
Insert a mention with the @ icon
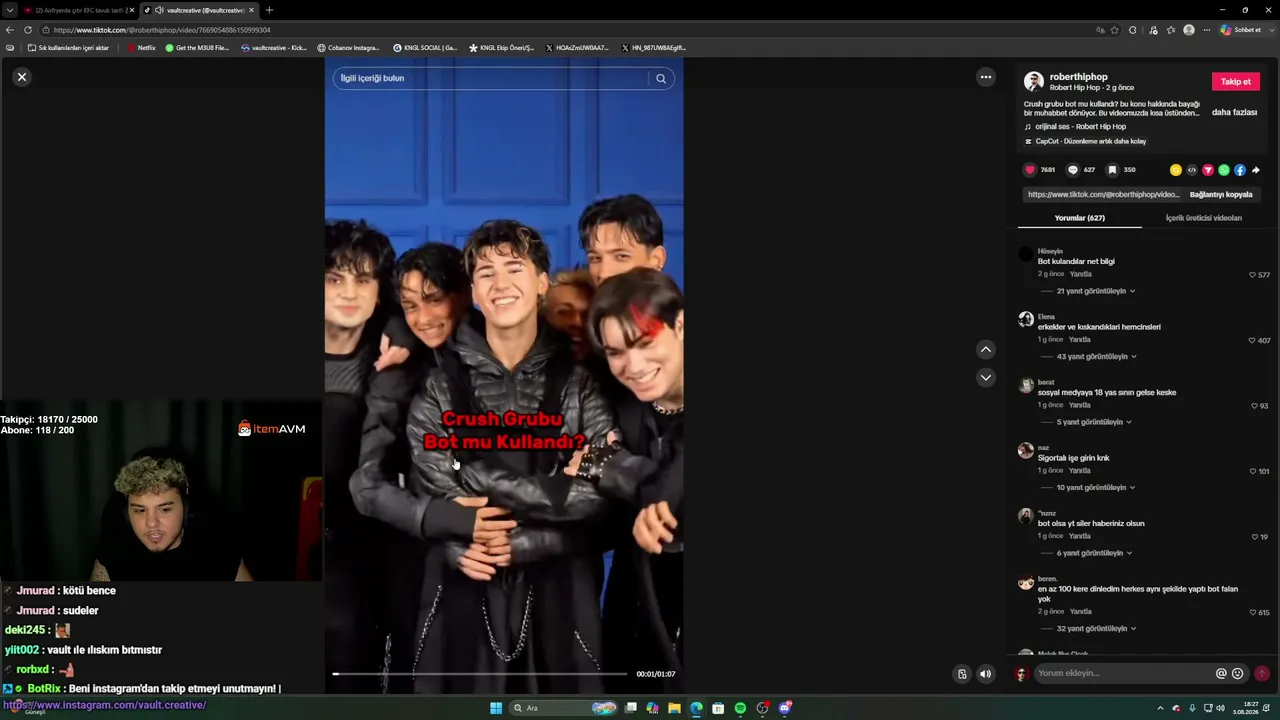tap(1221, 674)
